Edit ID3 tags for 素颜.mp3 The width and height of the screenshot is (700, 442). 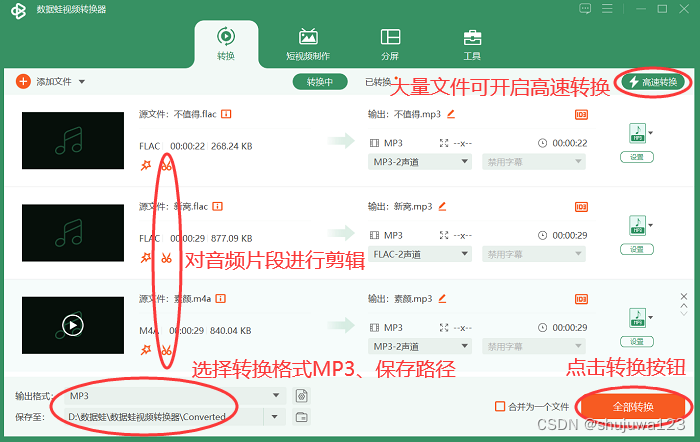pos(581,299)
